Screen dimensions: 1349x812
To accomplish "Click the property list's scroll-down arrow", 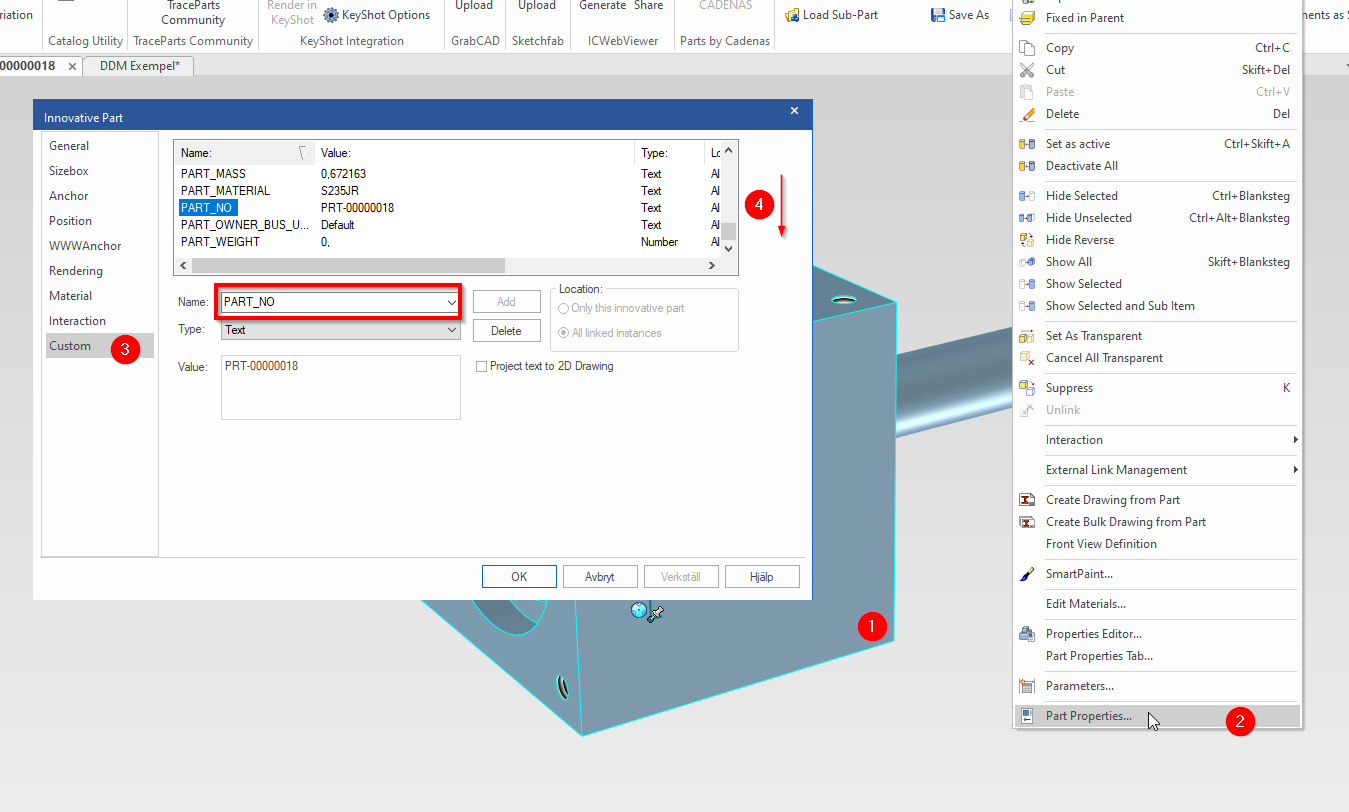I will tap(729, 248).
